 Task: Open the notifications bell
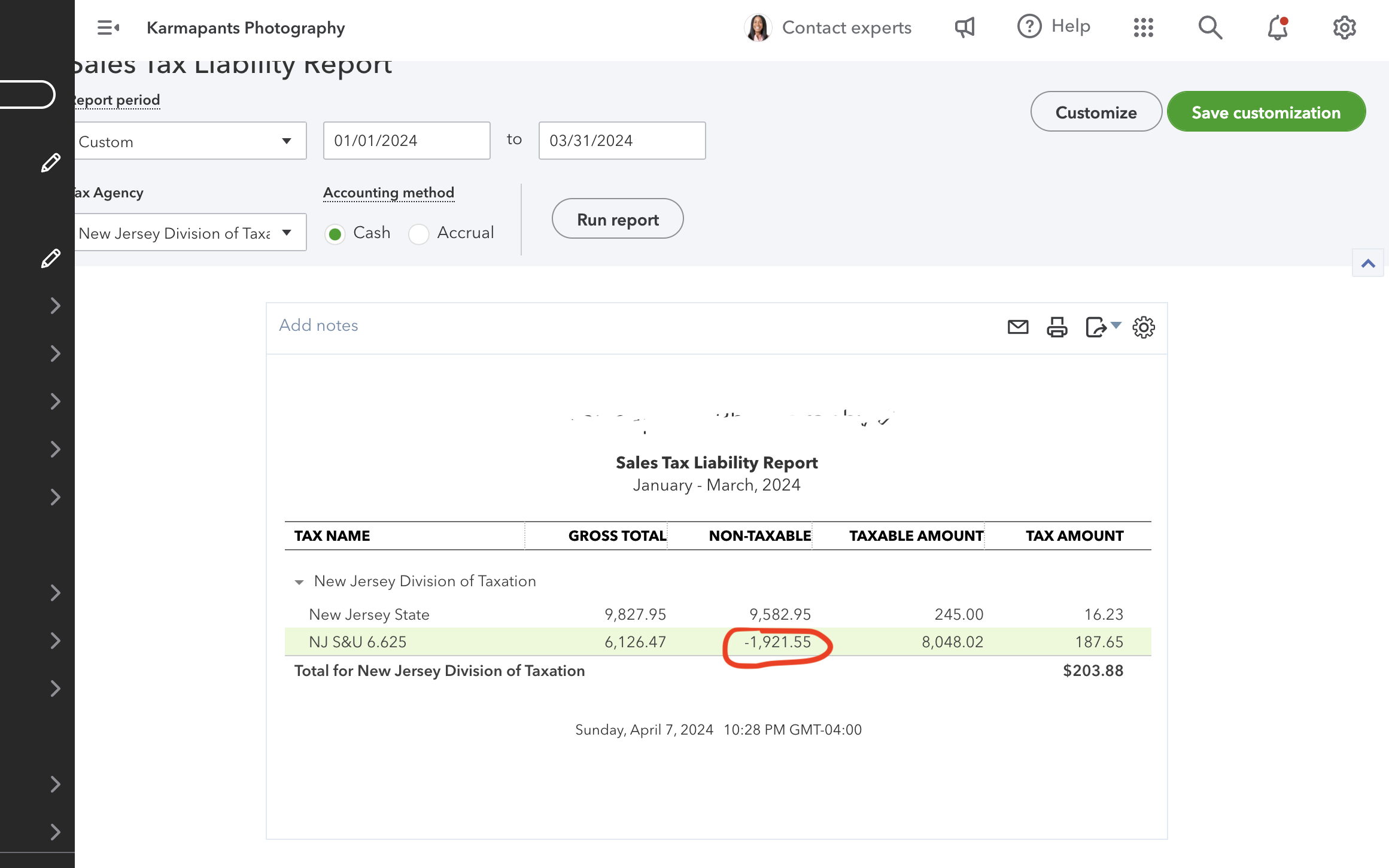(x=1277, y=28)
